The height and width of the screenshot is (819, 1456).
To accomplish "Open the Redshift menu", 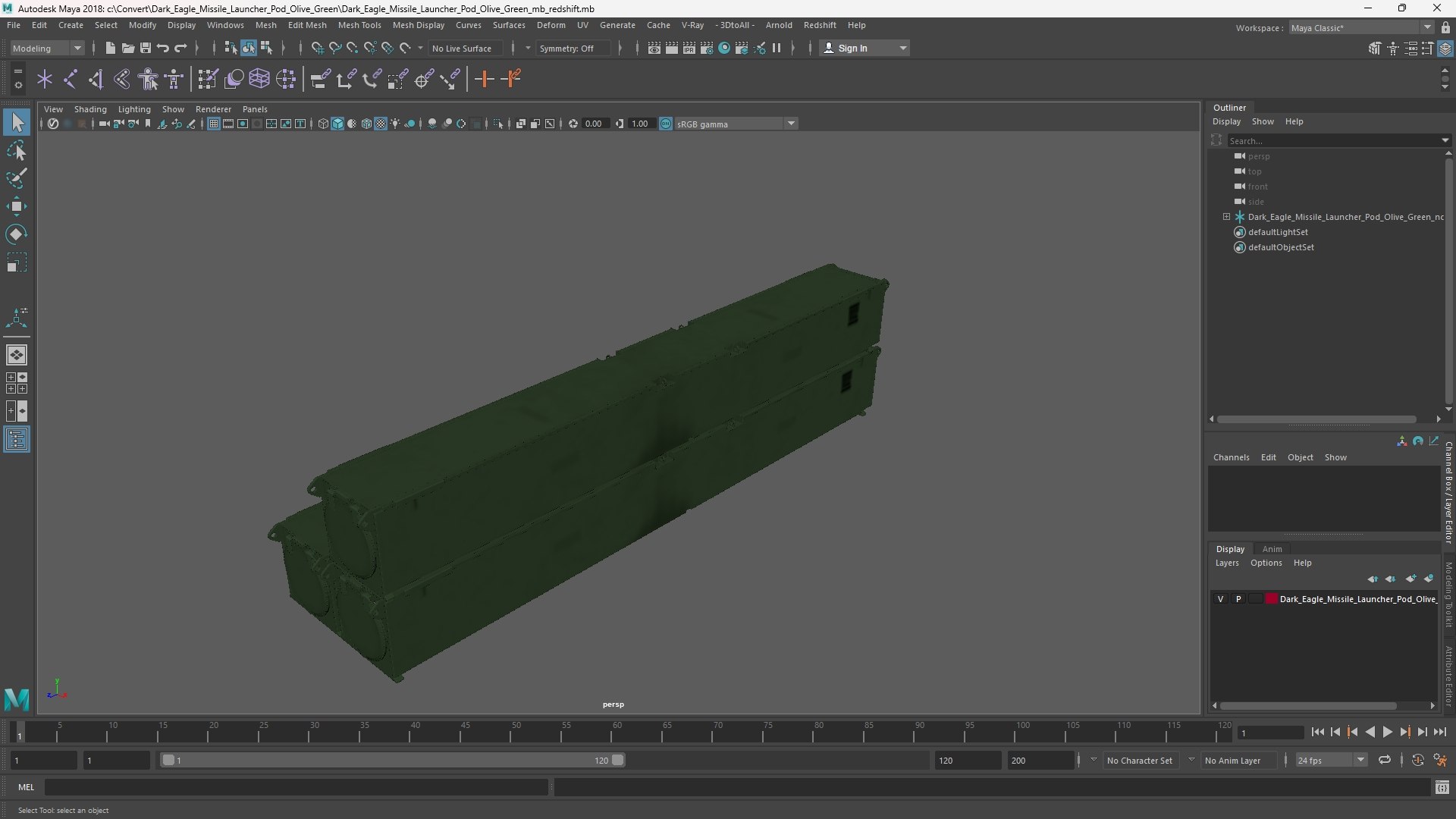I will point(820,25).
